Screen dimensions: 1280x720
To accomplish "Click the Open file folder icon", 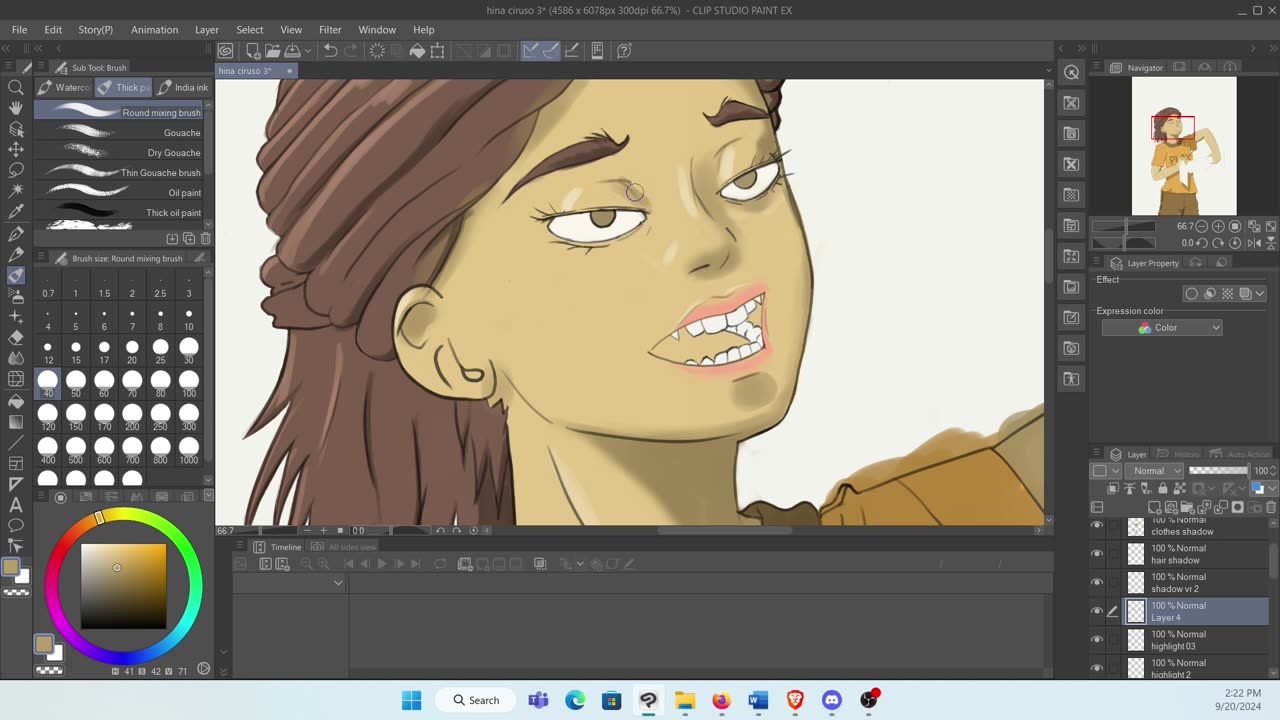I will (x=272, y=50).
